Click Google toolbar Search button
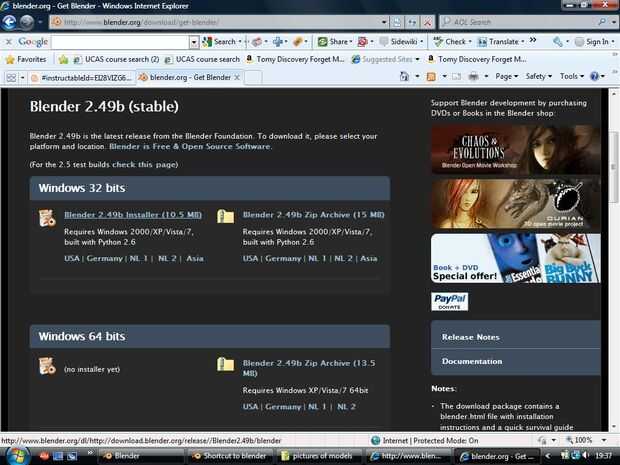The width and height of the screenshot is (620, 465). 219,42
